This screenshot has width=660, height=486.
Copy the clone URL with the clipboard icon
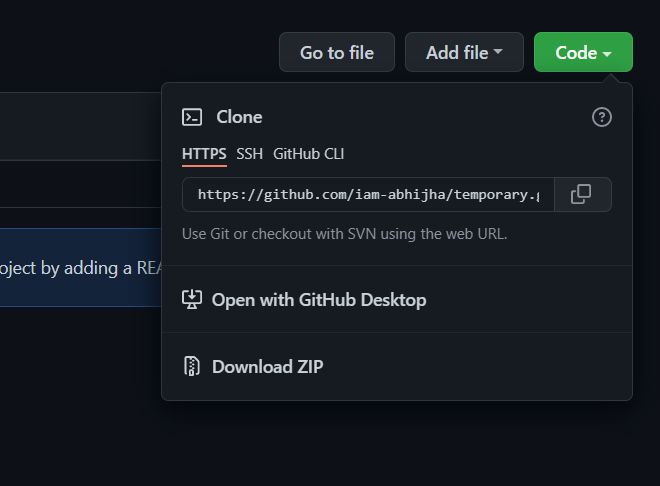[581, 194]
